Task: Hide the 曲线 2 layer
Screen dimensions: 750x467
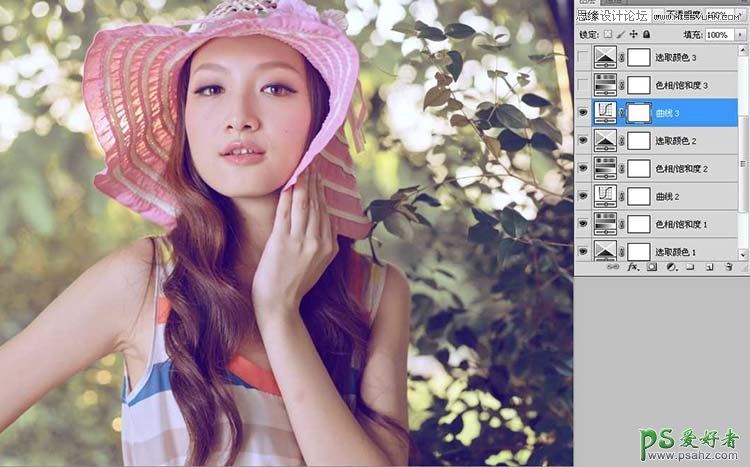Action: [583, 196]
